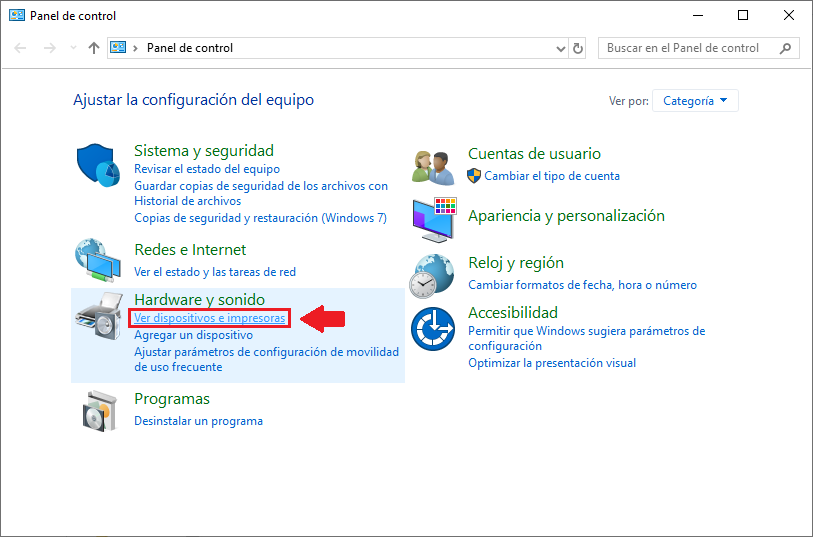Image resolution: width=813 pixels, height=537 pixels.
Task: Open Programas category heading
Action: click(x=172, y=399)
